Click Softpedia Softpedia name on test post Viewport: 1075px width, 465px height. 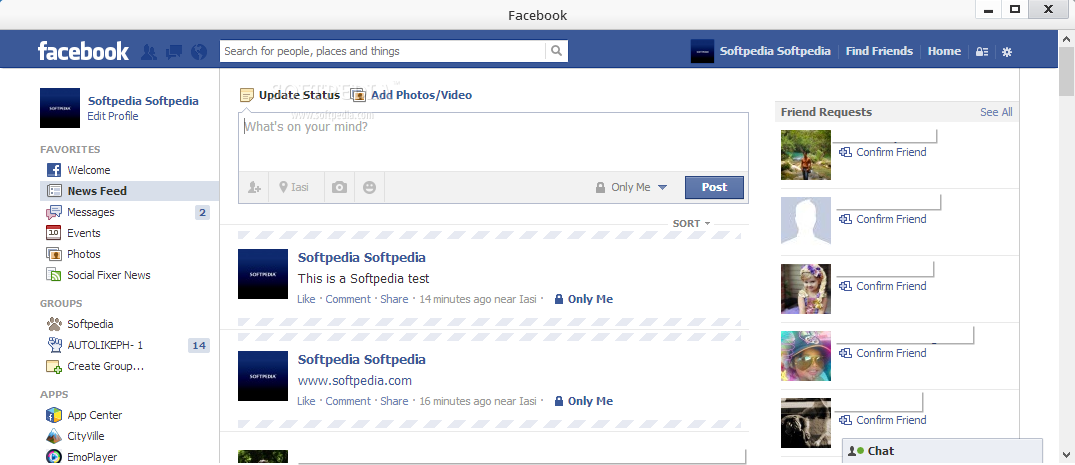[x=361, y=258]
